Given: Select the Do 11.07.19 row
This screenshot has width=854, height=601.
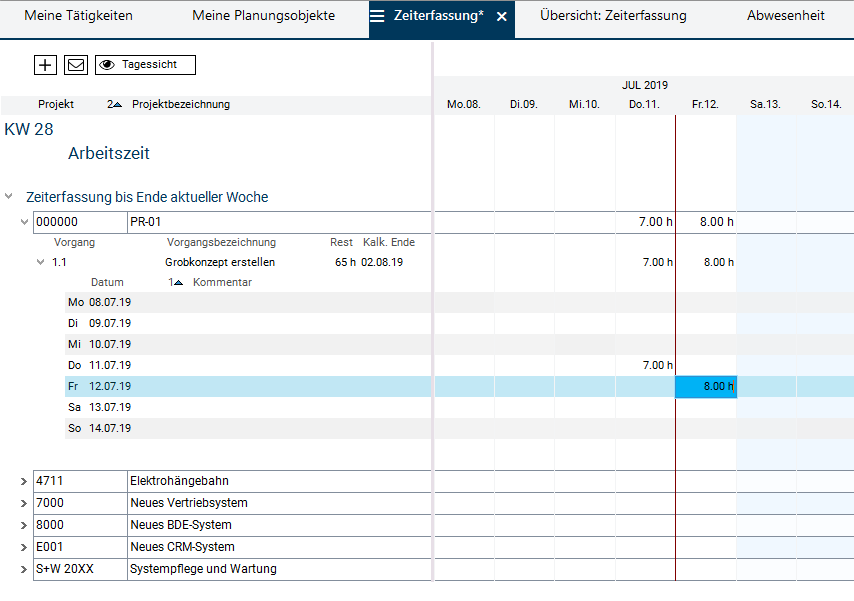Looking at the screenshot, I should (248, 365).
